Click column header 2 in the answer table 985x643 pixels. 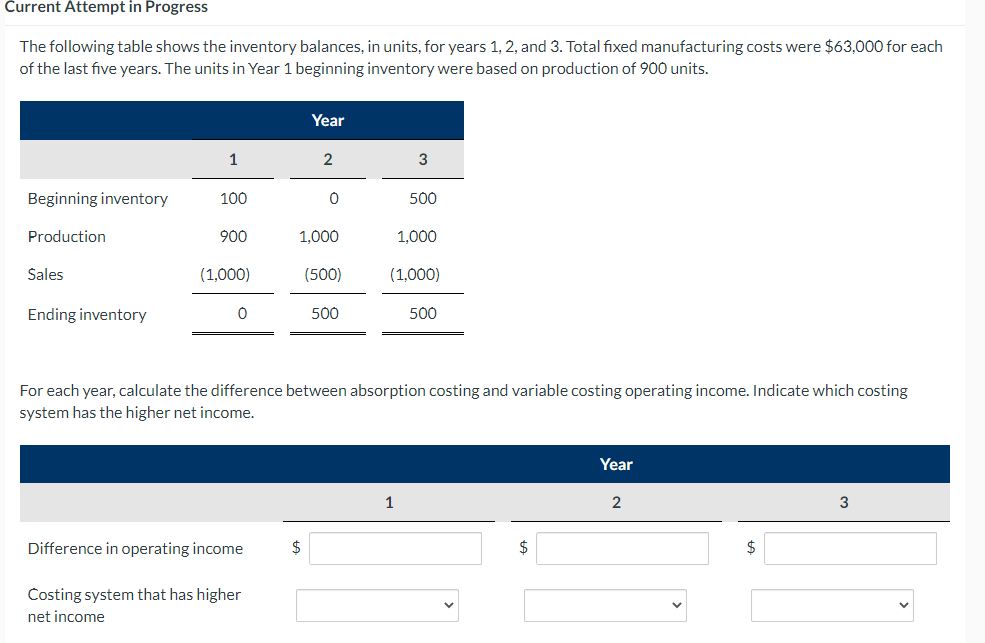(616, 502)
